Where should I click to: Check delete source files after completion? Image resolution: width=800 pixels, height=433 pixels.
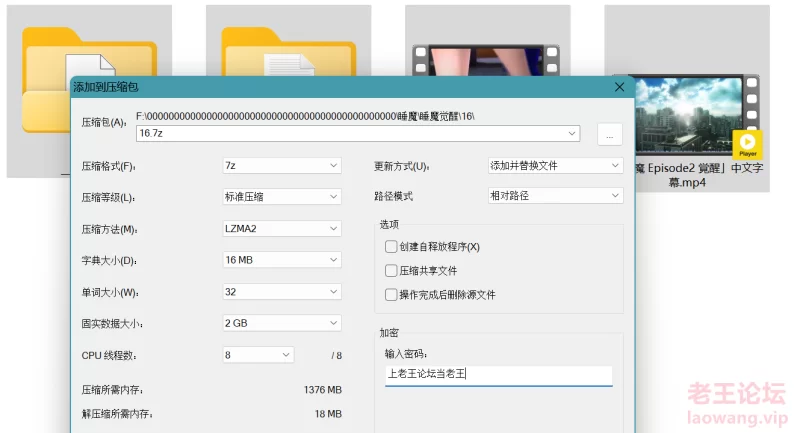[391, 295]
